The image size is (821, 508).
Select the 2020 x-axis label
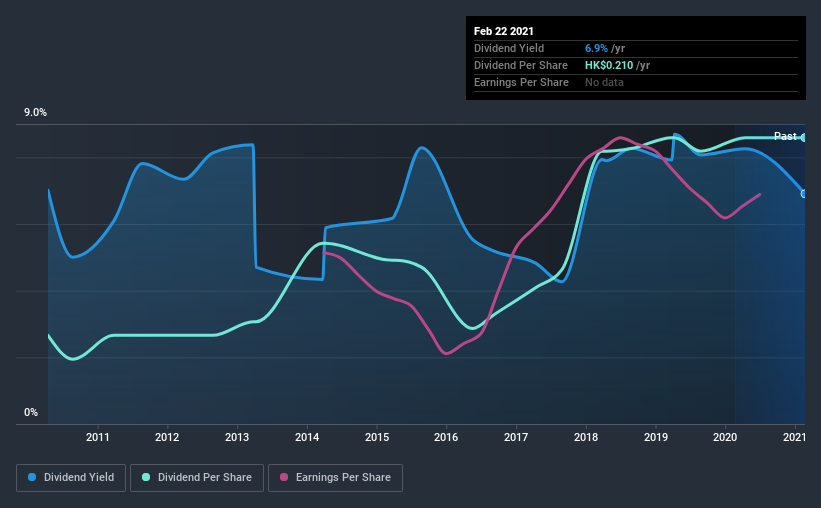tap(725, 437)
